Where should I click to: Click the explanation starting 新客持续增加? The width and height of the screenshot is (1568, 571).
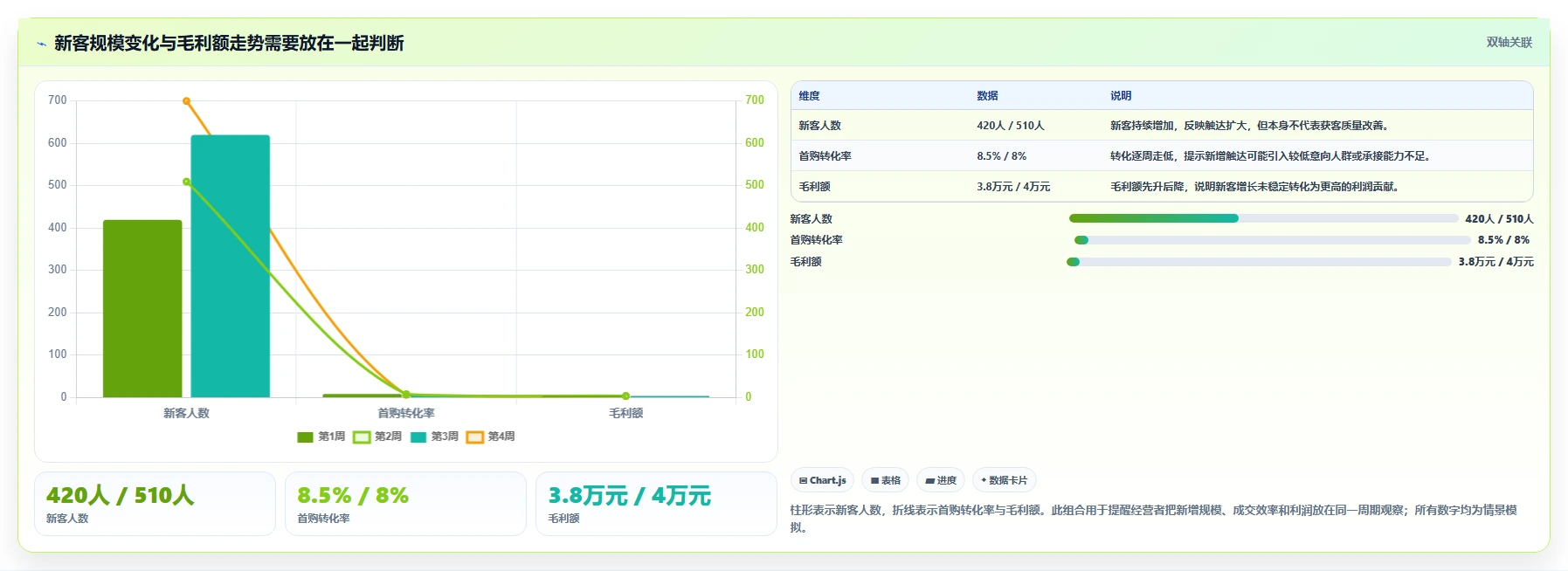click(1249, 126)
